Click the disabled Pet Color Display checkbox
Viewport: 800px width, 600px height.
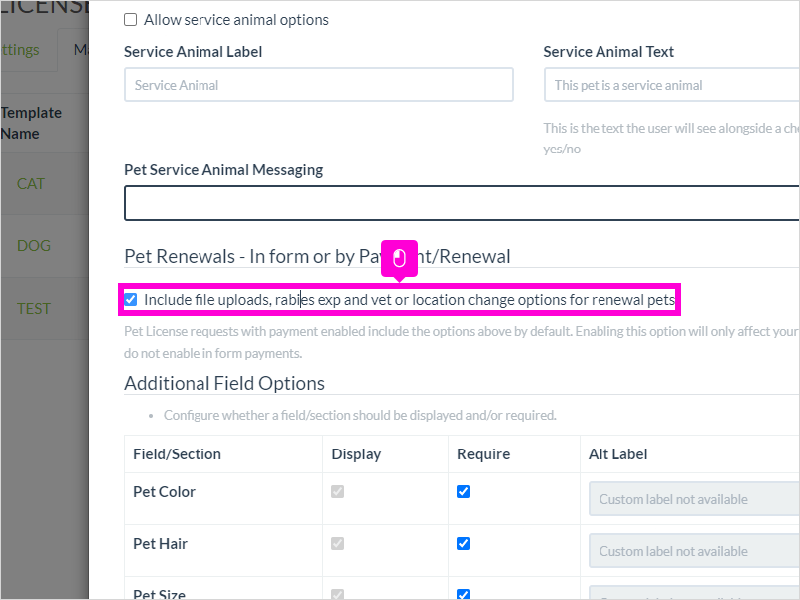click(337, 491)
